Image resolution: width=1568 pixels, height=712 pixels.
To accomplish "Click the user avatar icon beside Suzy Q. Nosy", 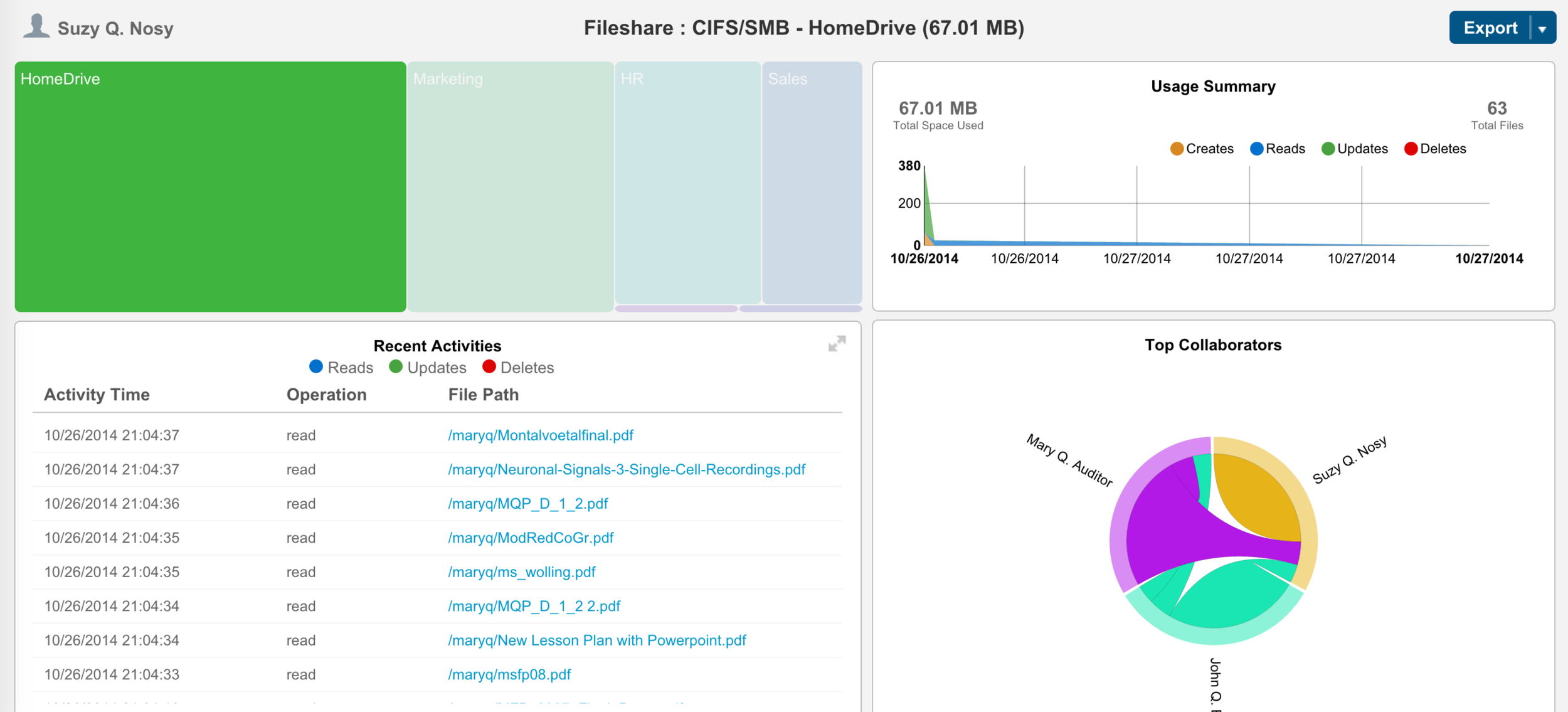I will [x=36, y=26].
